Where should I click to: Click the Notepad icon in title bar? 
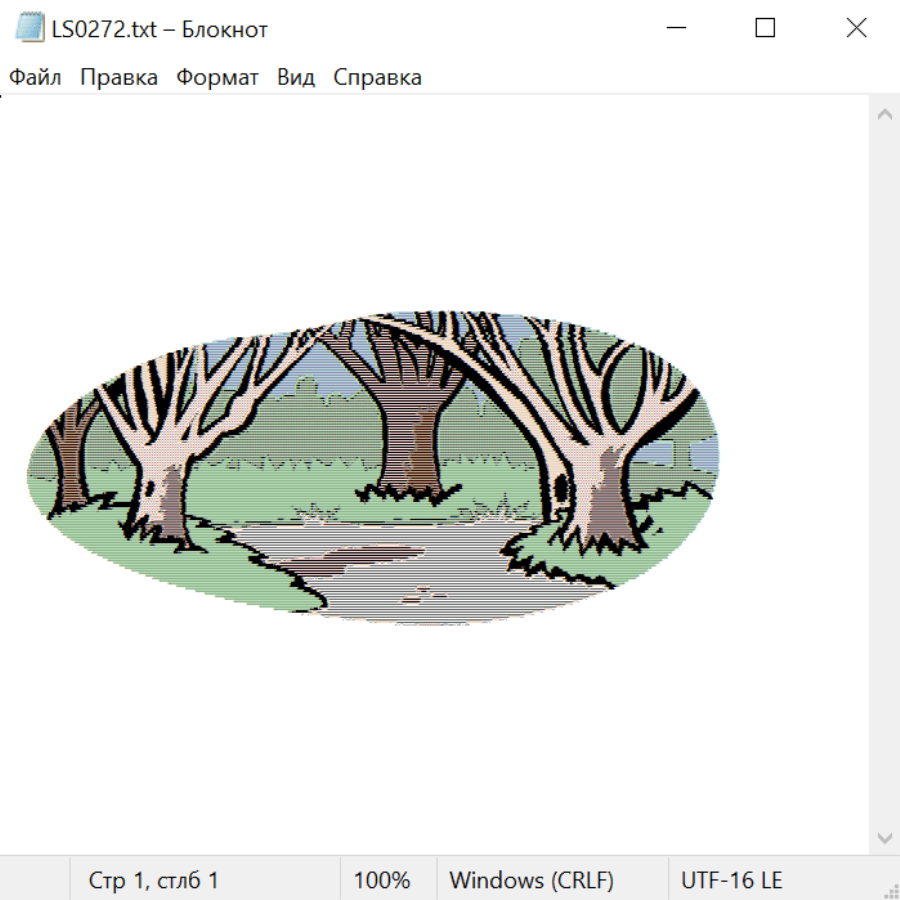coord(30,29)
